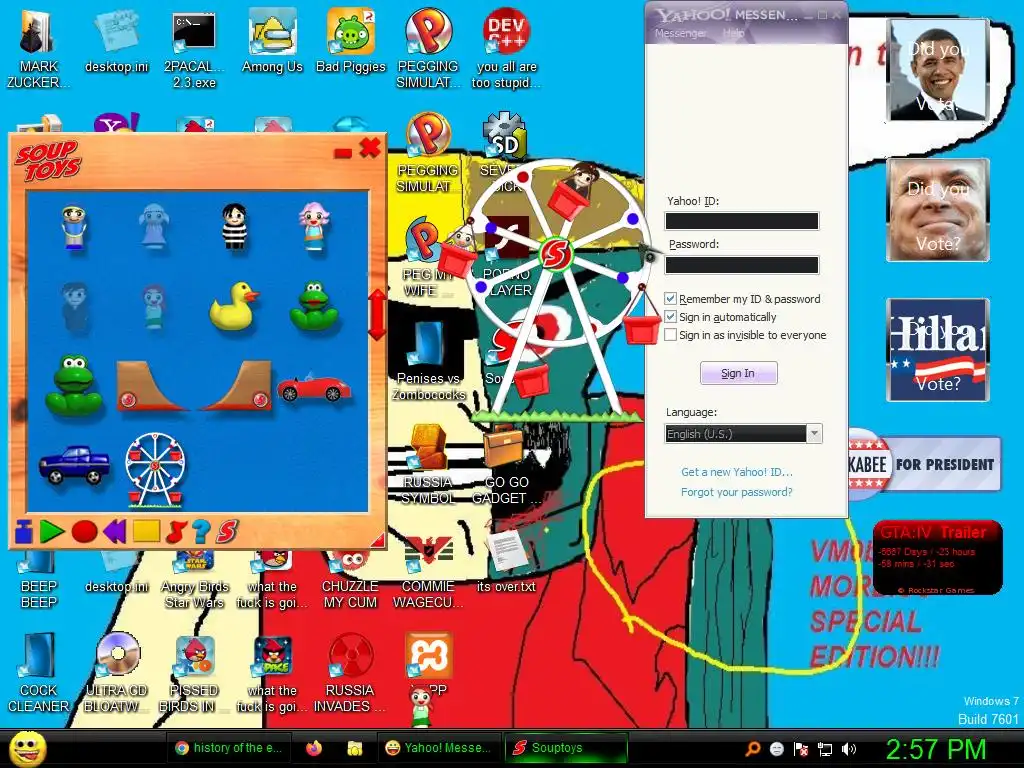Click the 2:57 PM clock in taskbar
1024x768 pixels.
click(x=935, y=748)
